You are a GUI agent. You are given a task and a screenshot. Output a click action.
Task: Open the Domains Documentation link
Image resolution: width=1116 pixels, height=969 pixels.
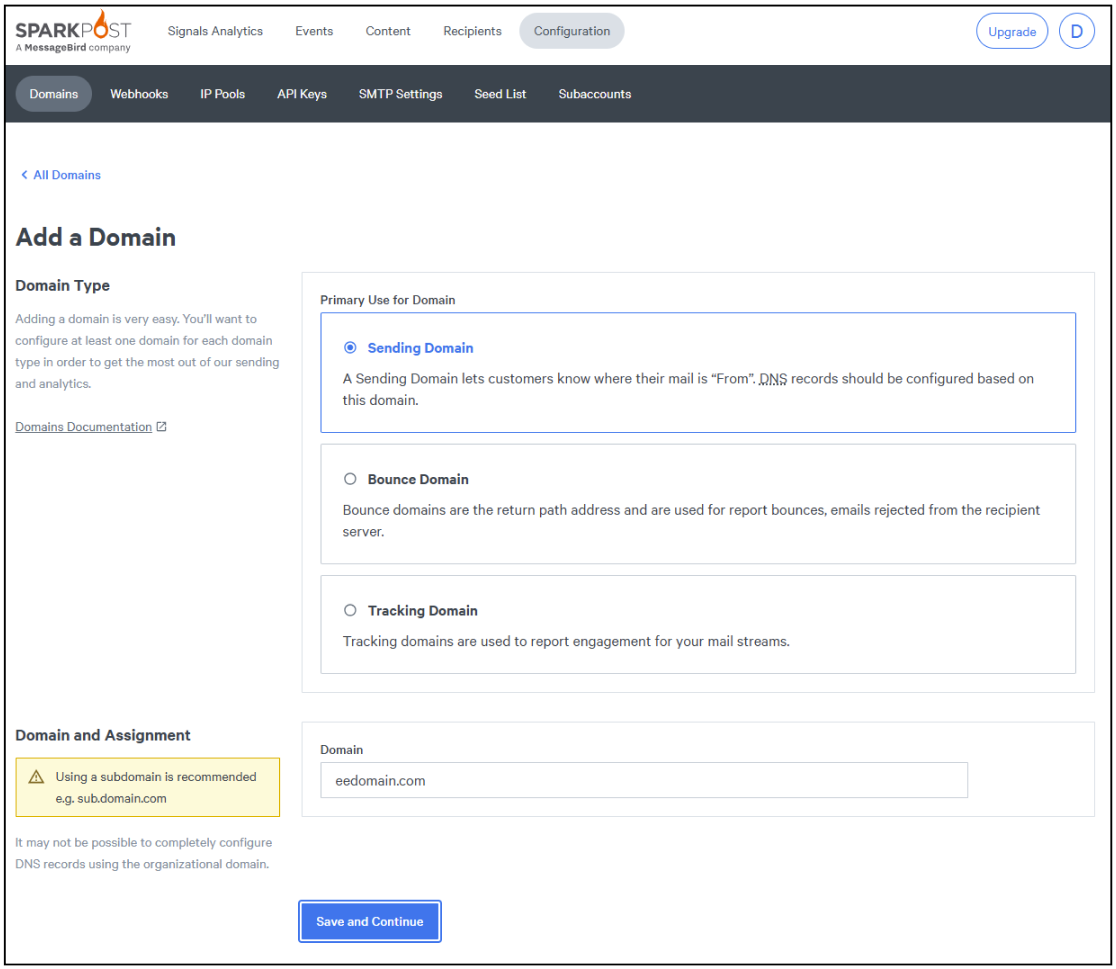(84, 427)
